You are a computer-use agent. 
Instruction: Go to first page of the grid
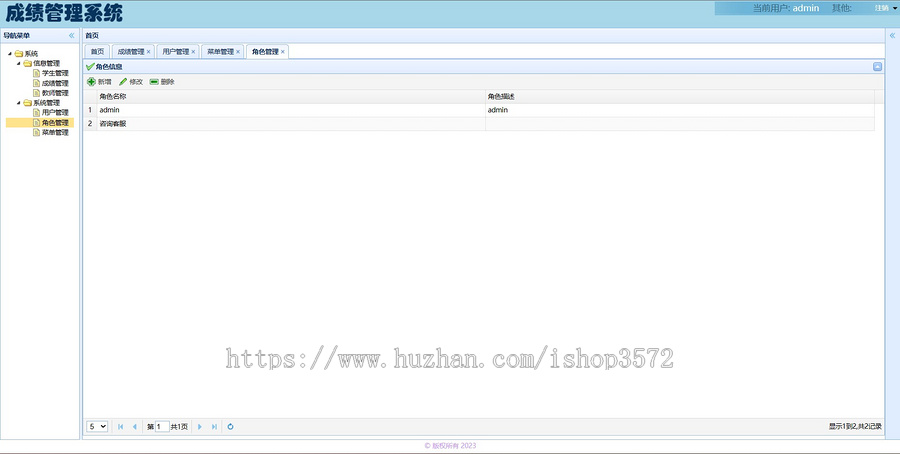point(121,426)
